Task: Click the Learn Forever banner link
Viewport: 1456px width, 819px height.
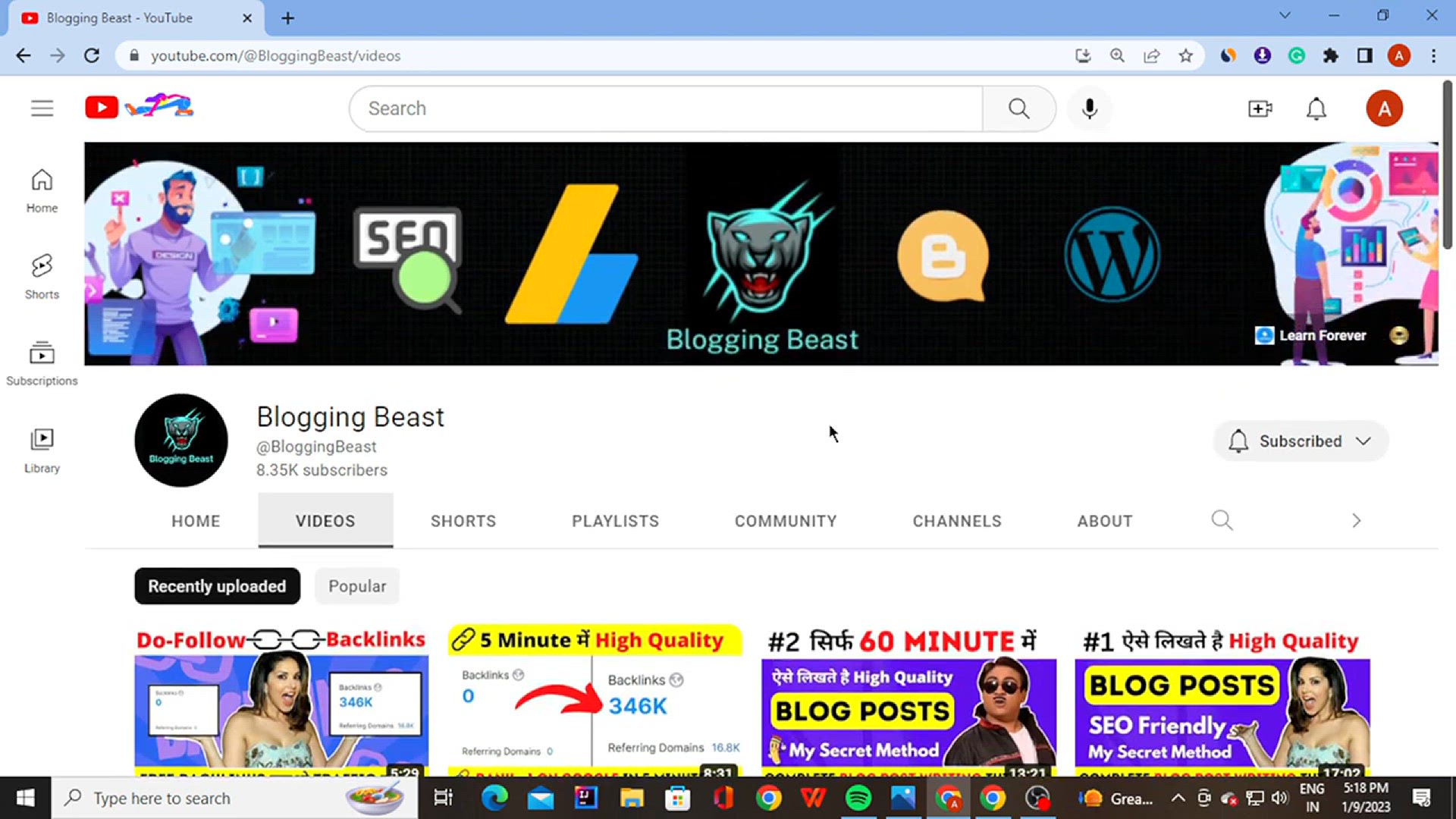Action: [1310, 335]
